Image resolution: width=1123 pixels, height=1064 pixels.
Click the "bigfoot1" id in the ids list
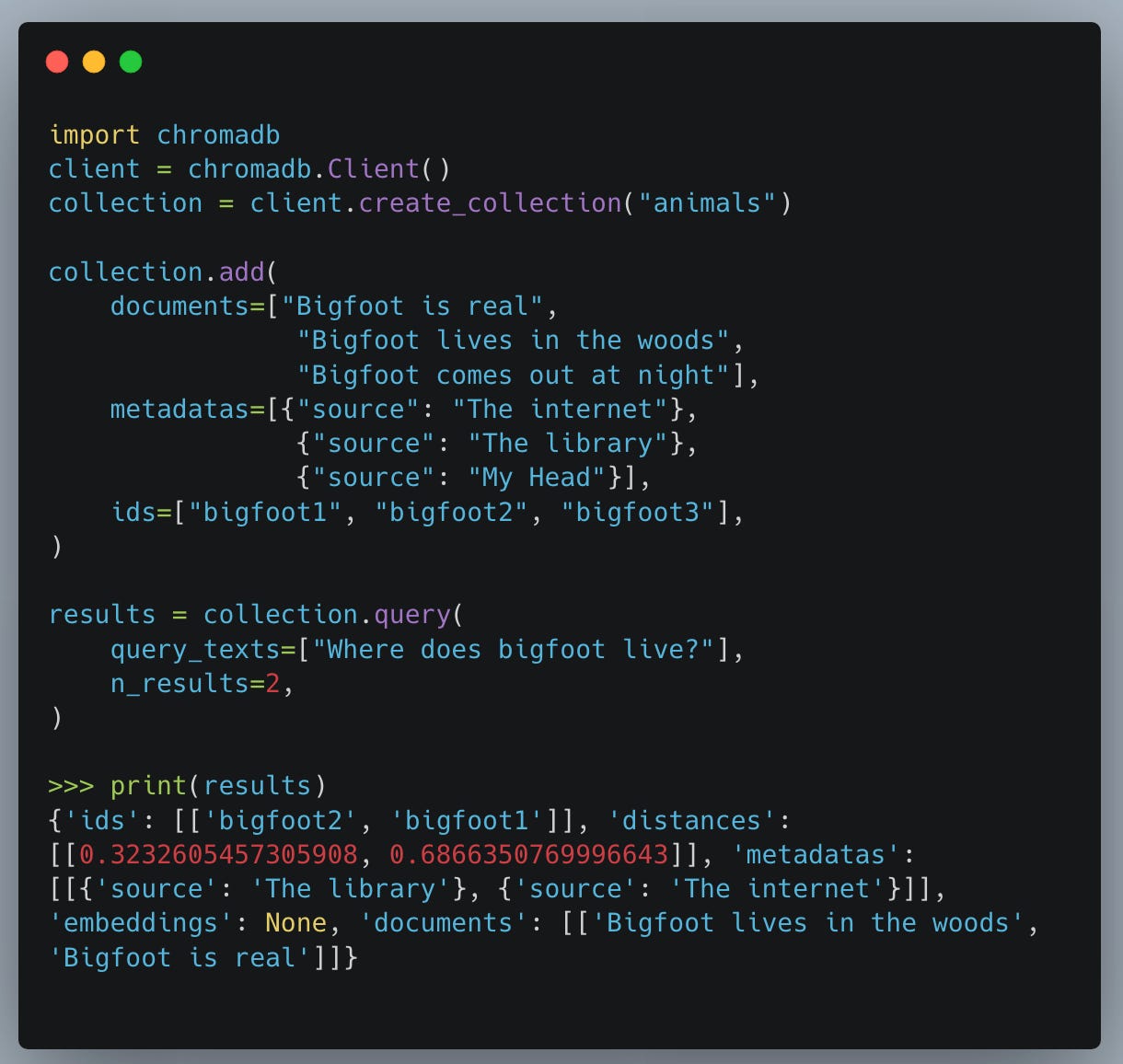coord(265,512)
